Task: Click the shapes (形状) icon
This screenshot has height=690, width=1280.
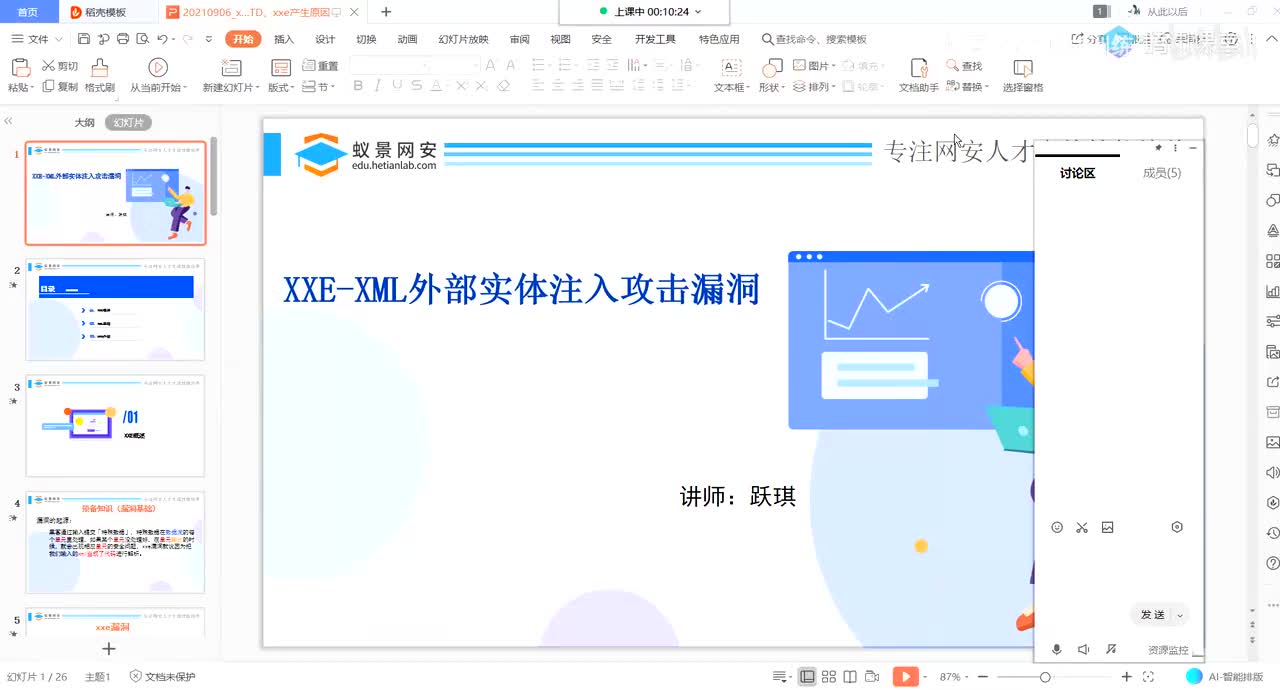Action: coord(772,67)
